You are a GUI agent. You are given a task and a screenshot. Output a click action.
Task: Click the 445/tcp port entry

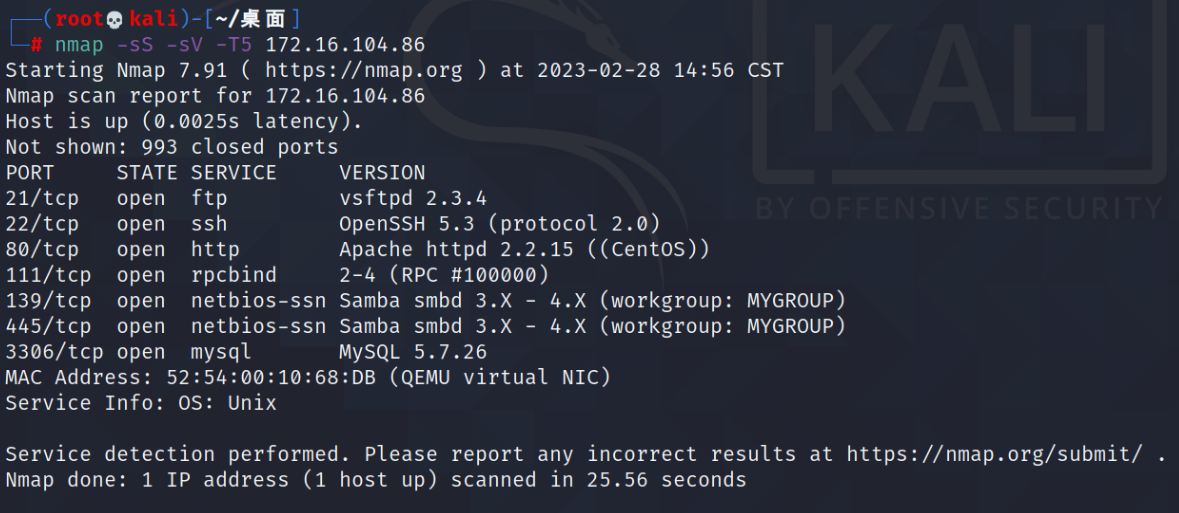(x=48, y=326)
